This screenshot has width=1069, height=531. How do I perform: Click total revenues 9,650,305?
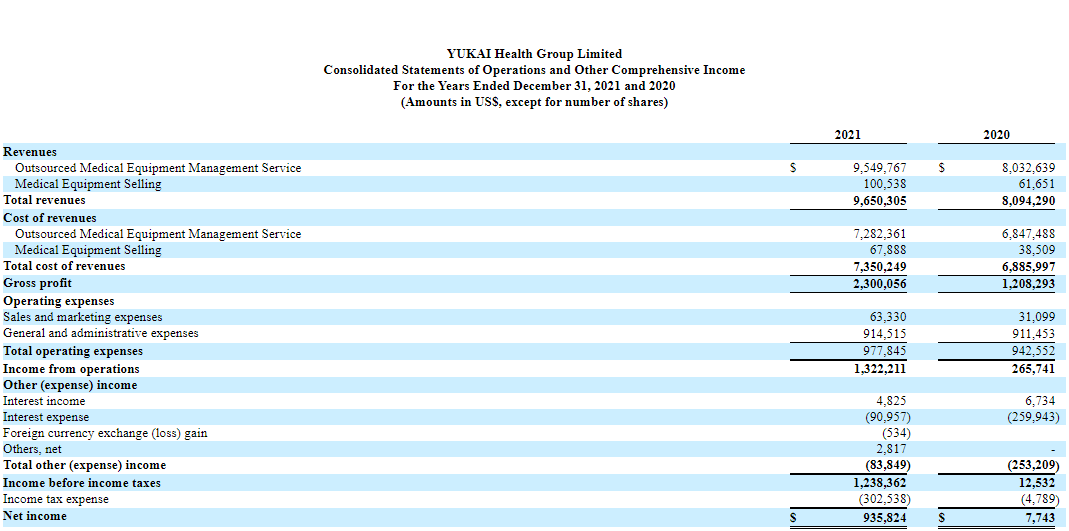pyautogui.click(x=878, y=200)
